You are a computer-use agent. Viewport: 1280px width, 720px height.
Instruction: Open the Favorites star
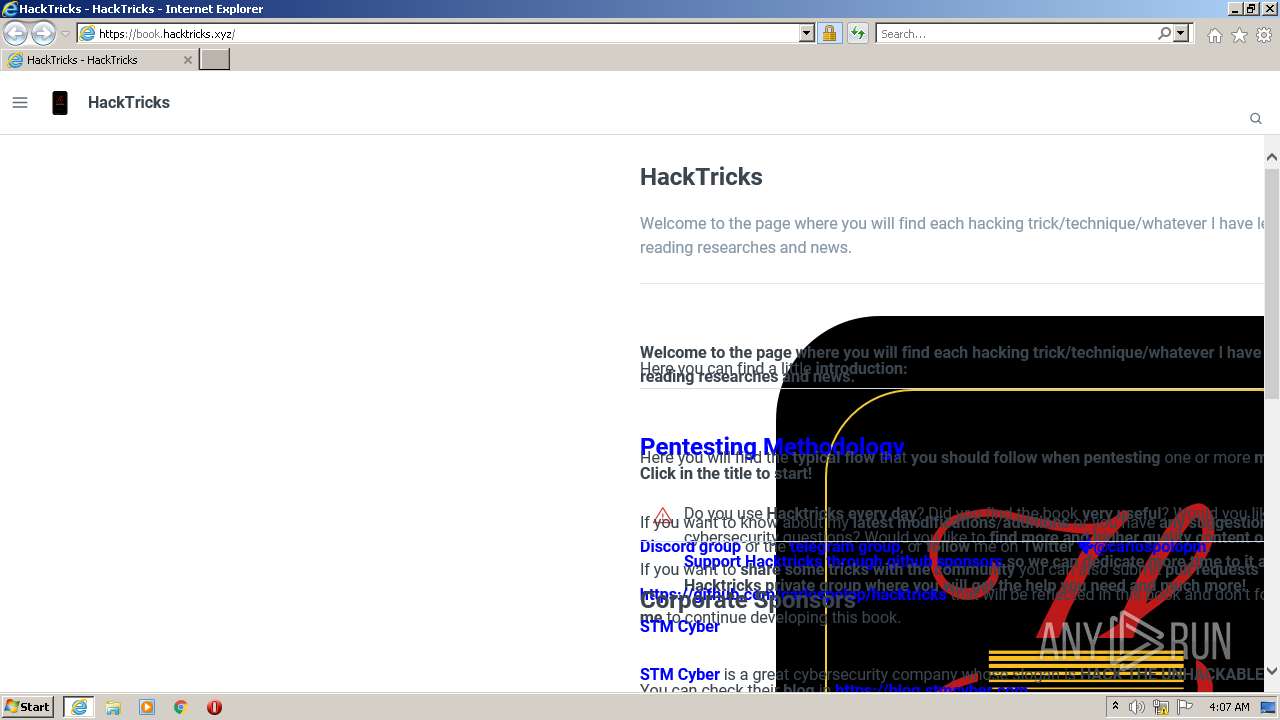[1239, 35]
